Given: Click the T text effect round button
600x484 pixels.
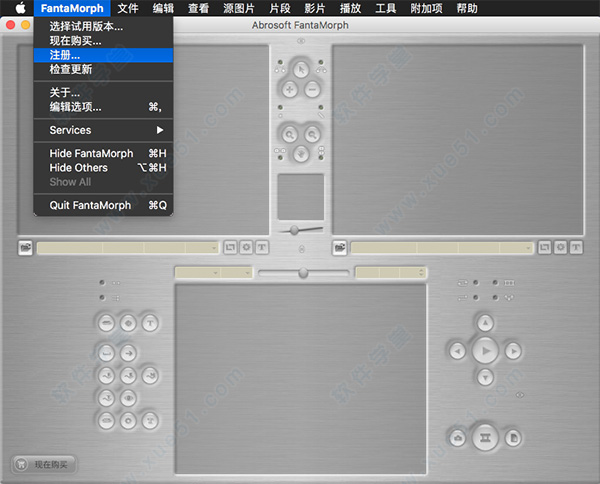Looking at the screenshot, I should [x=150, y=323].
